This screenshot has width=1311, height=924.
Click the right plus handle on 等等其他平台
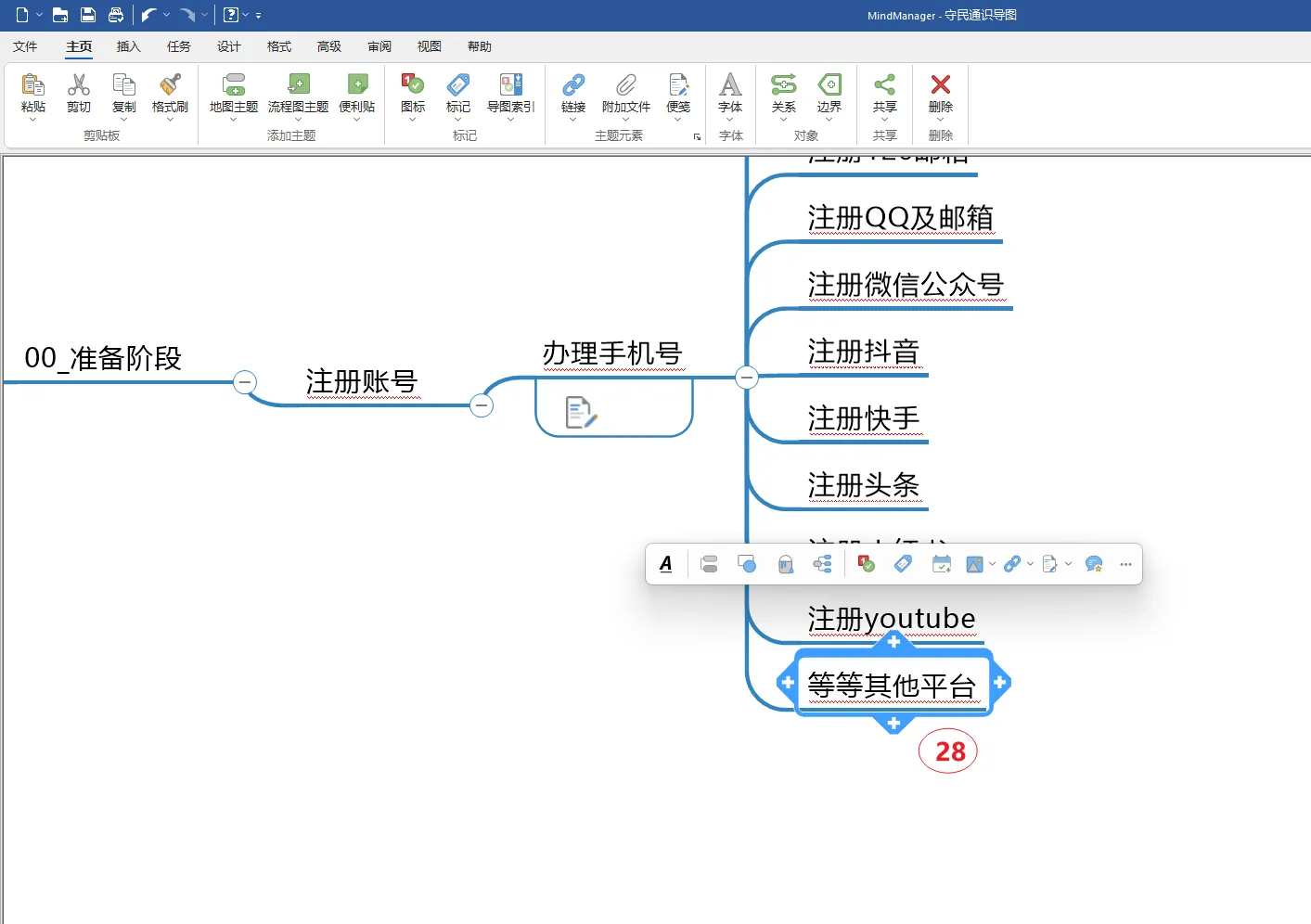tap(1000, 683)
